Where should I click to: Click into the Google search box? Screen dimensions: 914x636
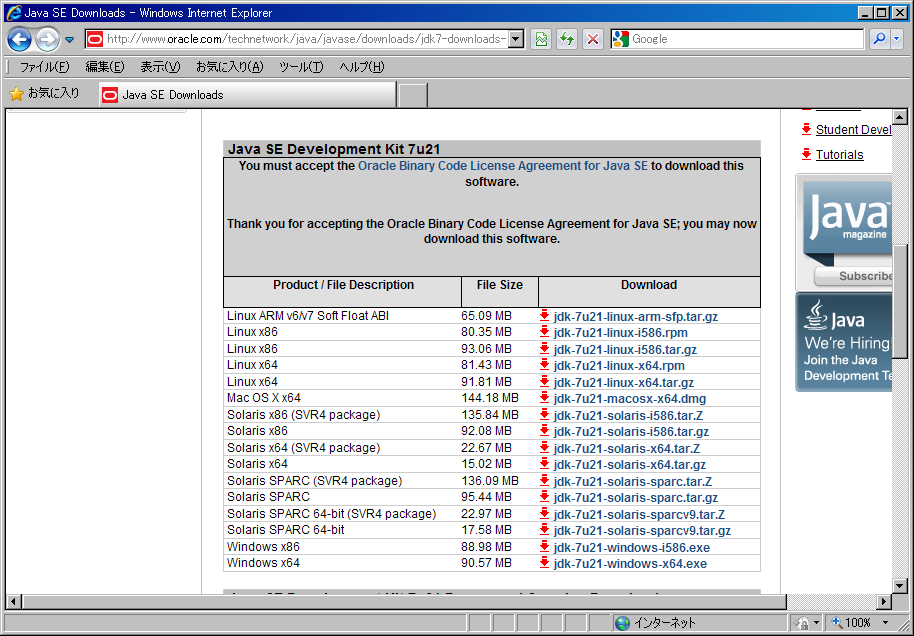click(746, 39)
